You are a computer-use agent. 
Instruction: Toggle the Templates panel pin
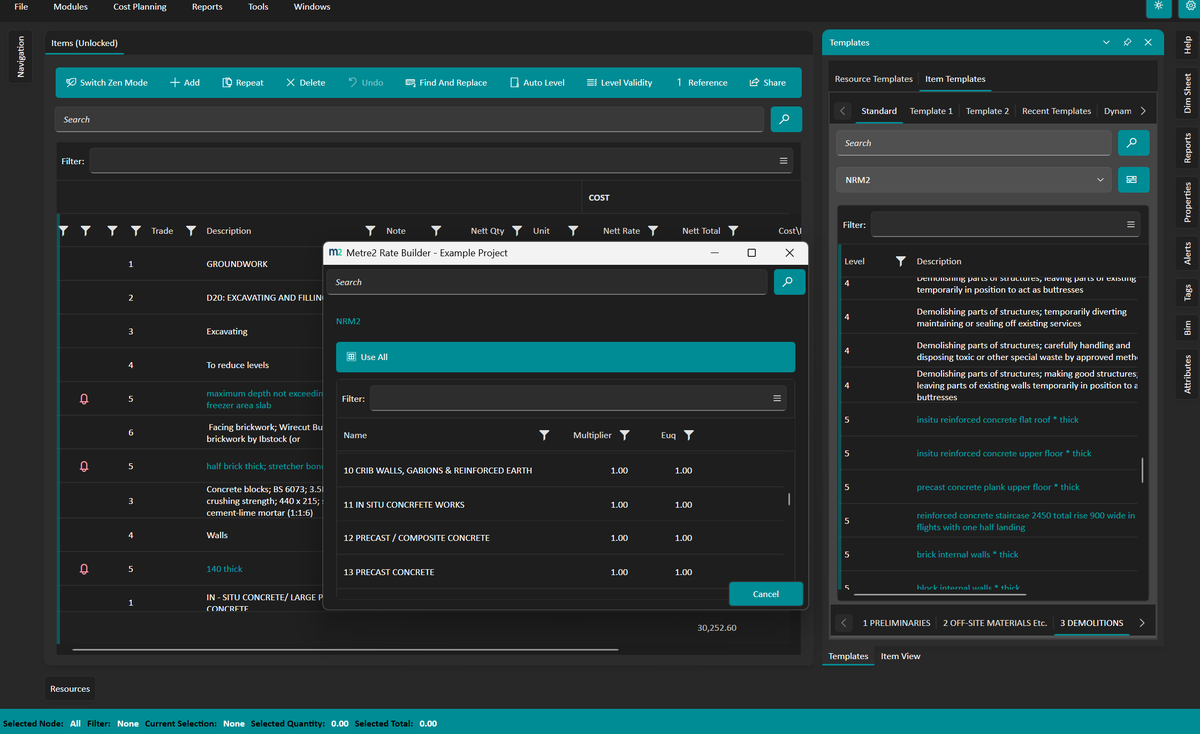[x=1127, y=43]
